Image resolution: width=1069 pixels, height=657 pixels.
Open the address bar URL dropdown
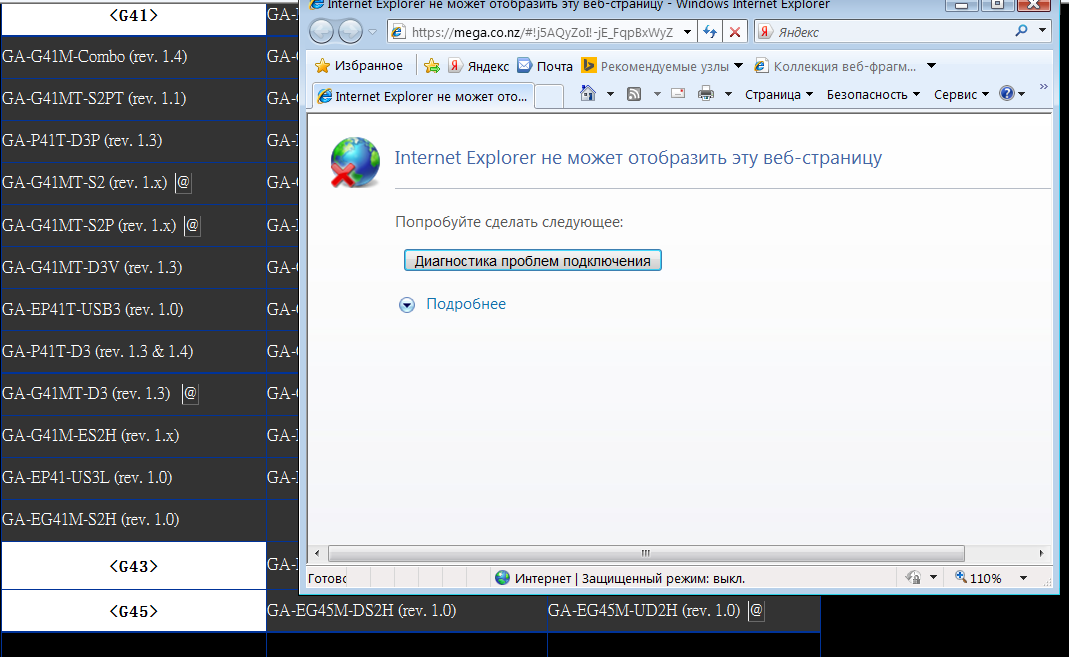point(687,32)
